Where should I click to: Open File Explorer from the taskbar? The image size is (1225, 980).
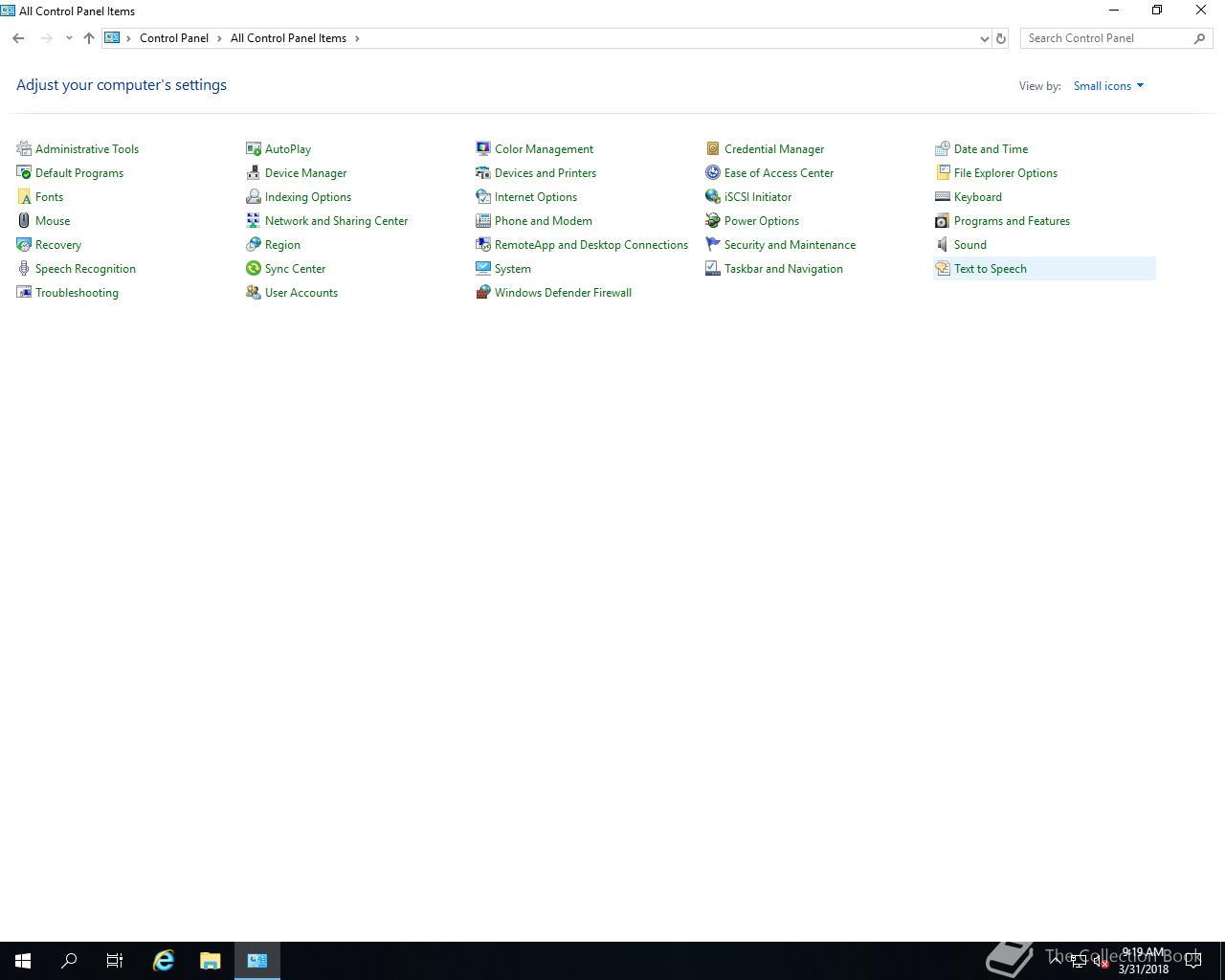click(211, 961)
